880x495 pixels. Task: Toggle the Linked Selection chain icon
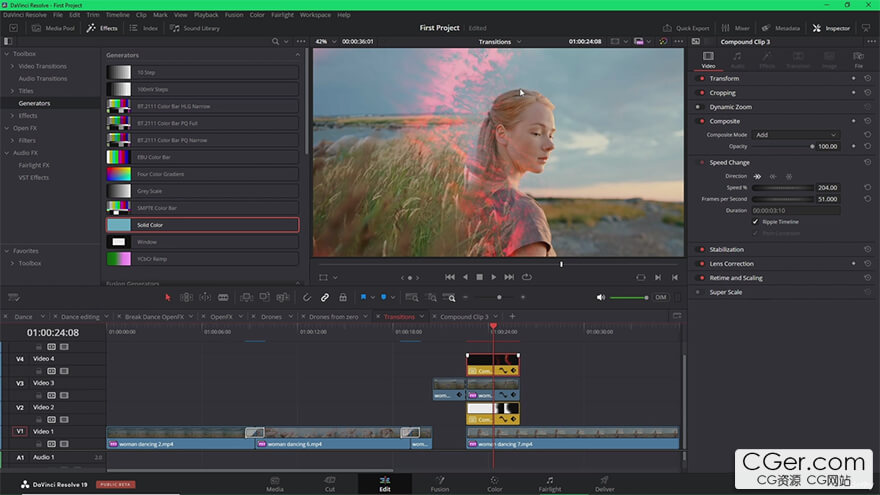[324, 297]
